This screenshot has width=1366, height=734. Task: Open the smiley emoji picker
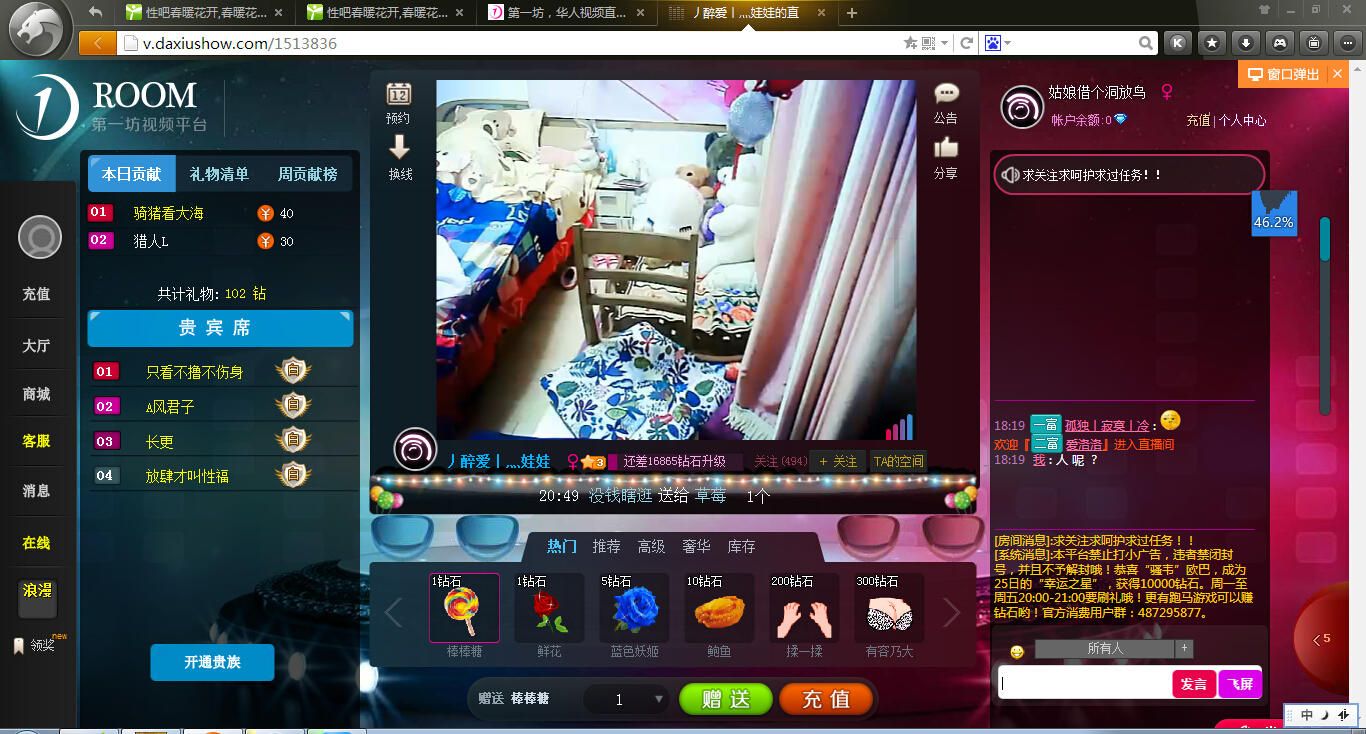point(1017,652)
